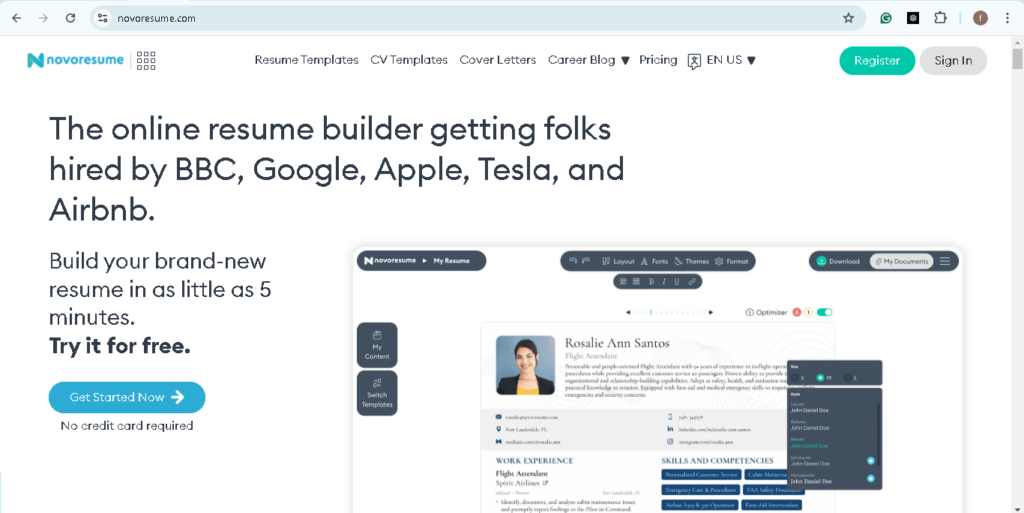Click the LinkedIn icon on the resume
The width and height of the screenshot is (1024, 513).
[x=670, y=429]
